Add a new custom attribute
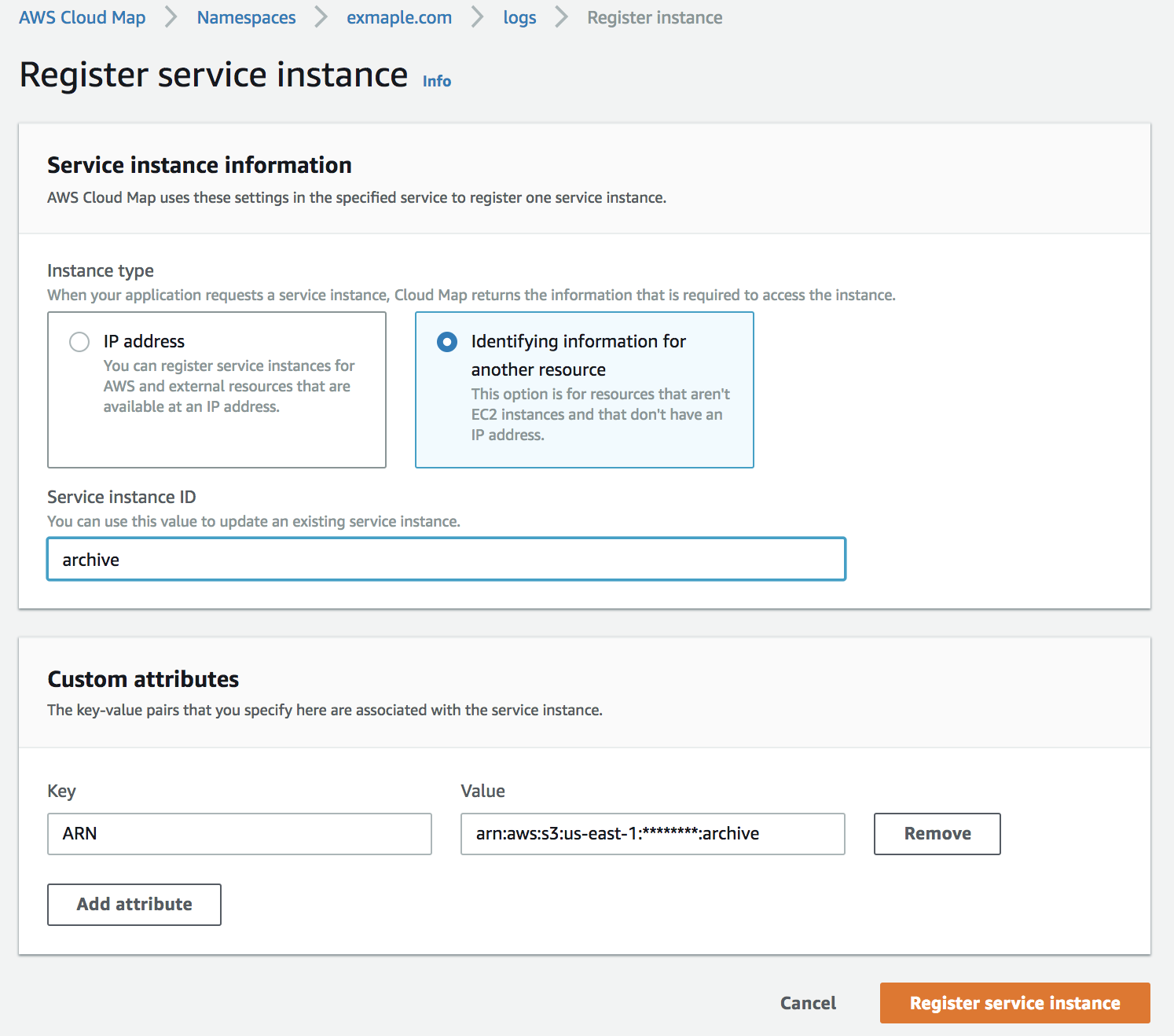The image size is (1174, 1036). pos(134,904)
